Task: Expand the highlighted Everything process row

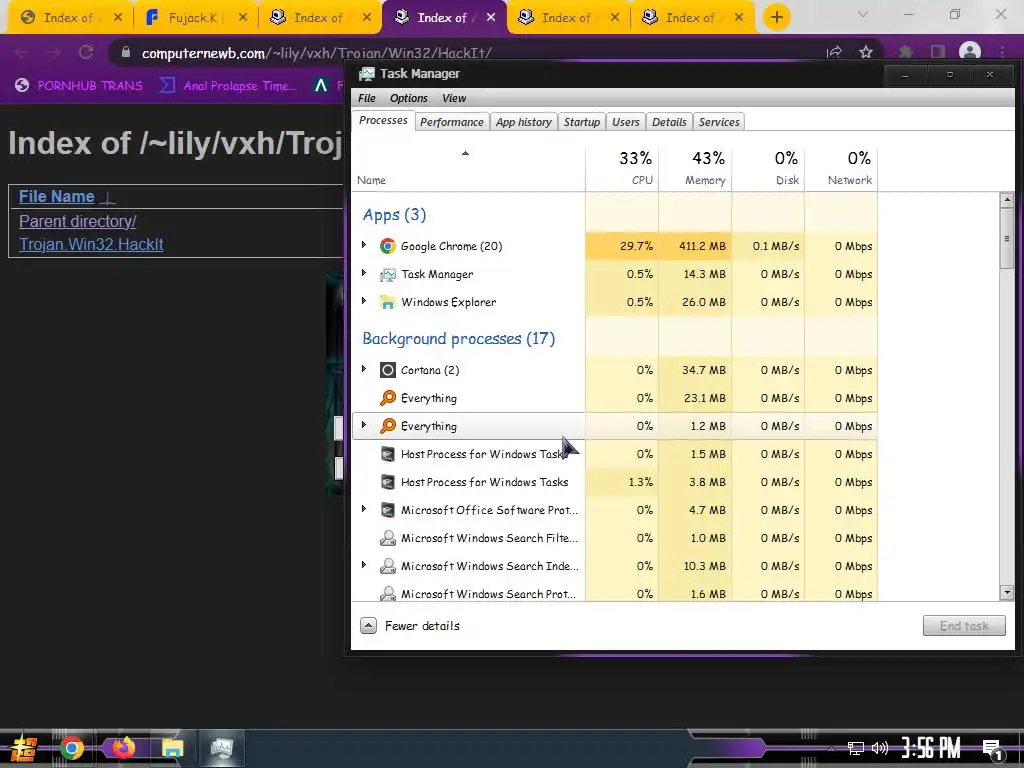Action: coord(364,425)
